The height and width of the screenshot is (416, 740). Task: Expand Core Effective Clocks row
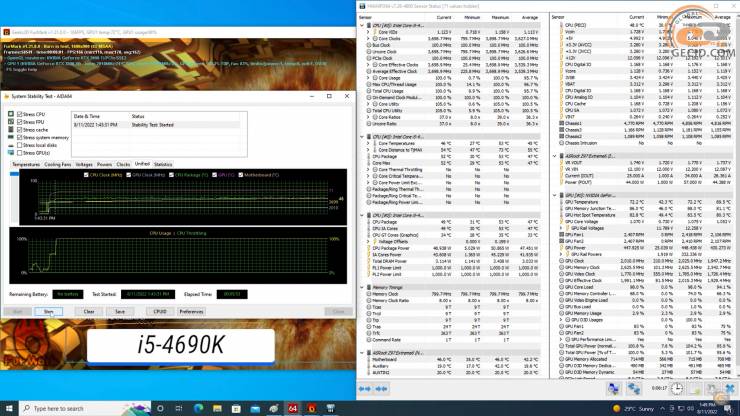click(368, 65)
